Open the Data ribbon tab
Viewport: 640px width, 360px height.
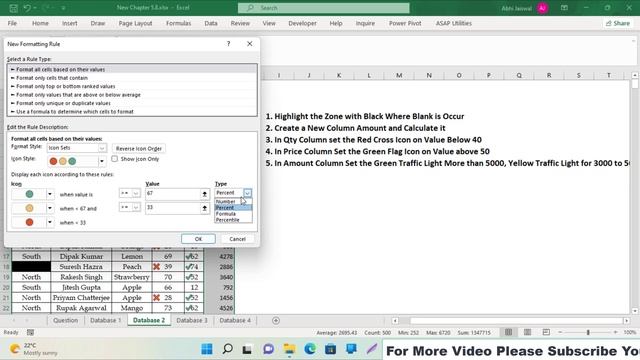[x=211, y=23]
